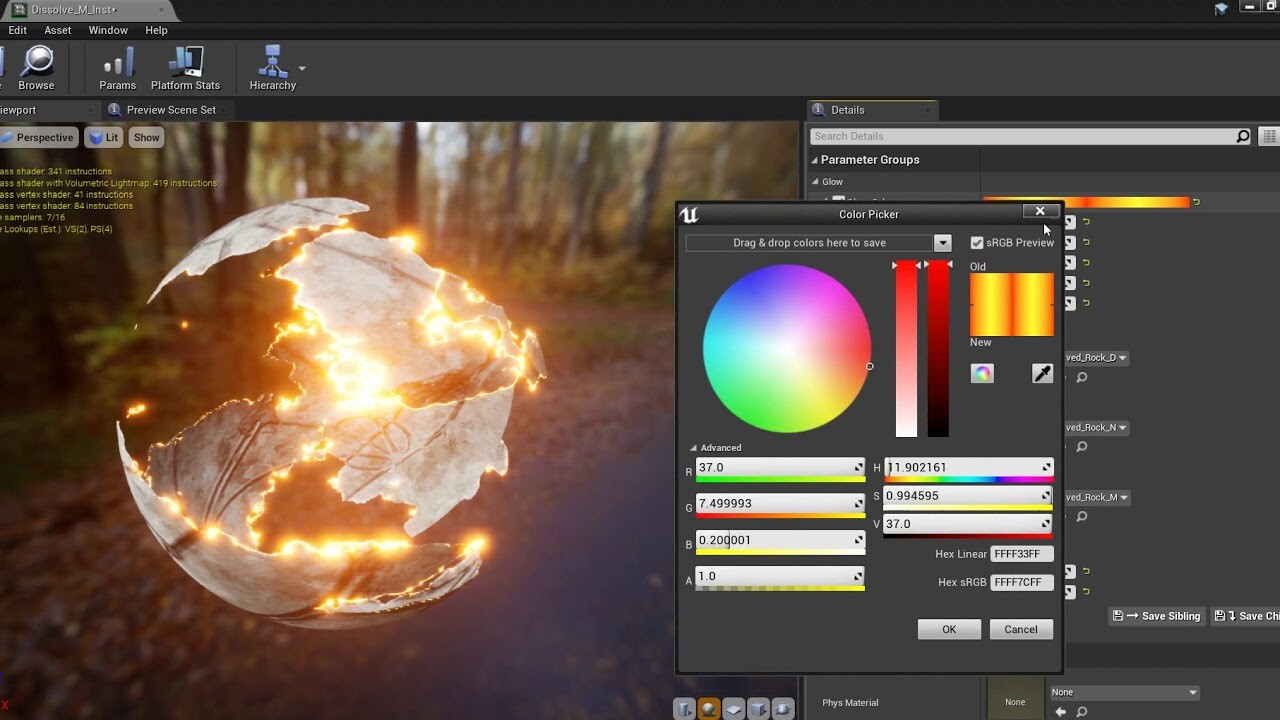This screenshot has height=720, width=1280.
Task: Select the sphere preview mesh shape
Action: click(x=709, y=708)
